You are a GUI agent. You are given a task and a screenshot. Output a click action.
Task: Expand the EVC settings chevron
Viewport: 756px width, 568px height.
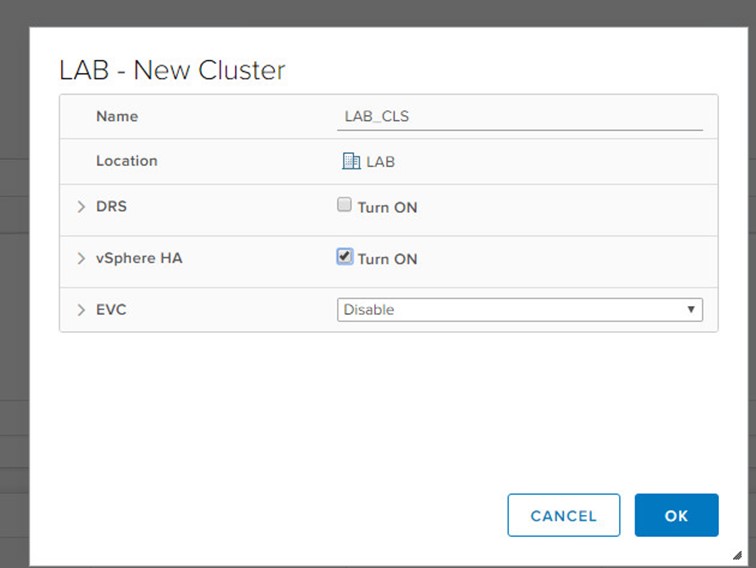click(x=81, y=310)
